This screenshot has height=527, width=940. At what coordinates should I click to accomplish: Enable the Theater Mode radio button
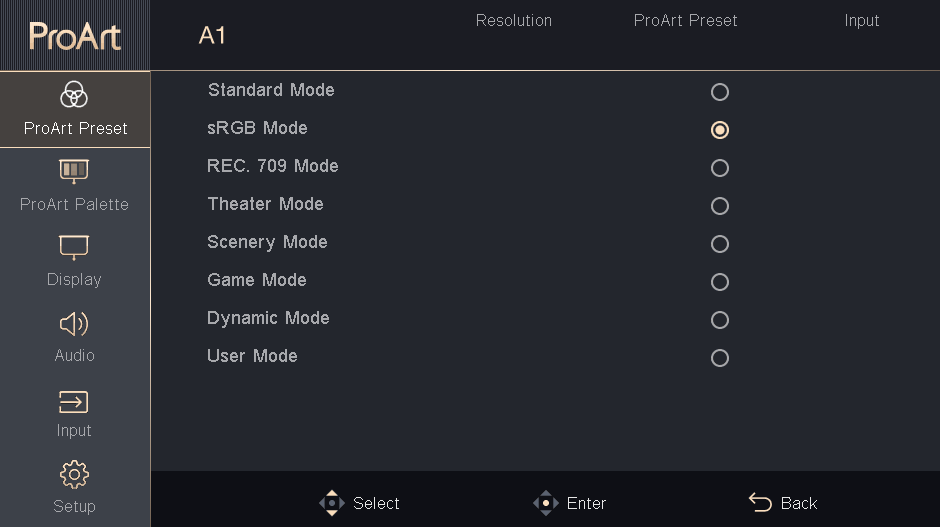click(x=720, y=206)
